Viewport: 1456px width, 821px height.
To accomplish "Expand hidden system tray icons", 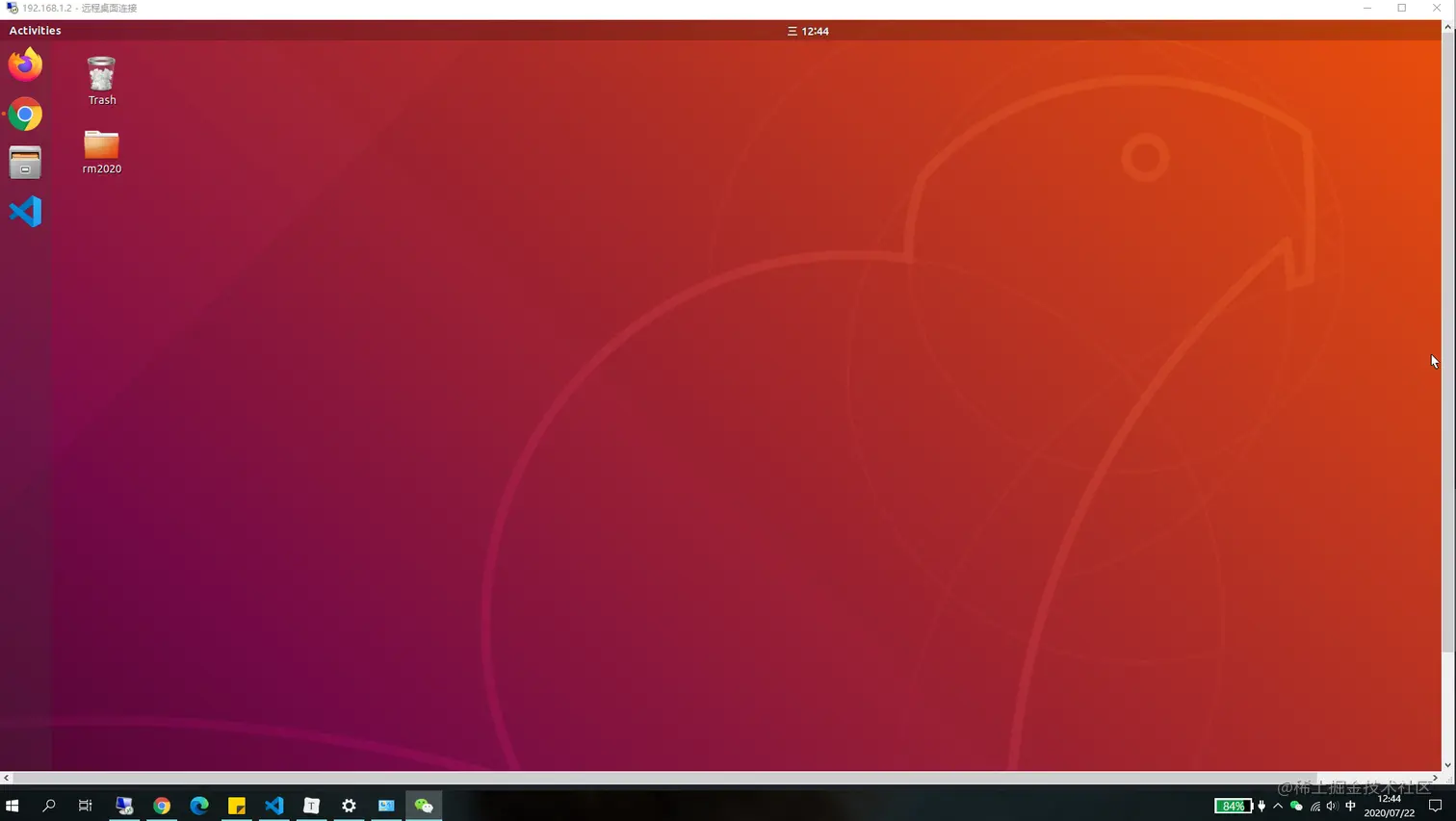I will [1278, 806].
